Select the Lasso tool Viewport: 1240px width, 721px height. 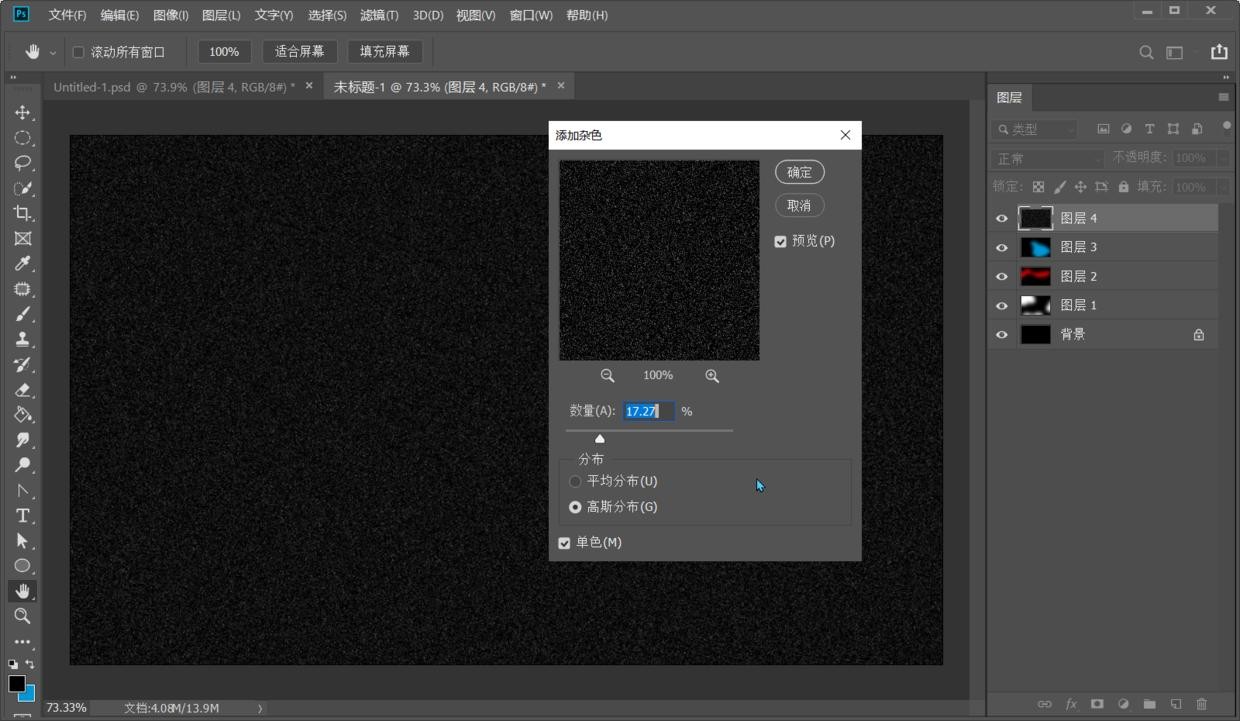pyautogui.click(x=22, y=163)
